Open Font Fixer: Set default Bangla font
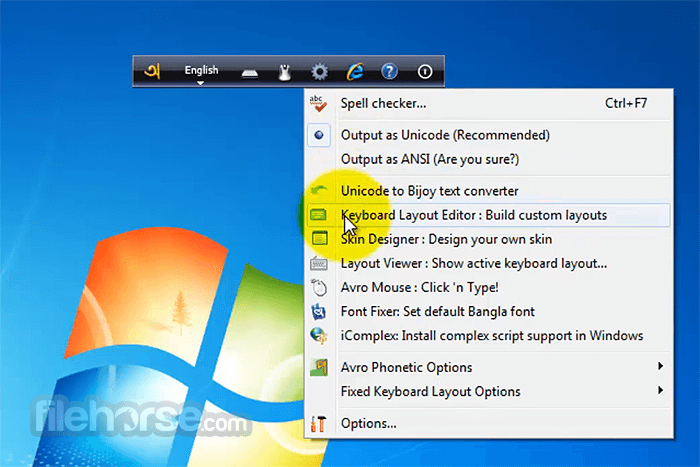The height and width of the screenshot is (467, 700). click(489, 311)
